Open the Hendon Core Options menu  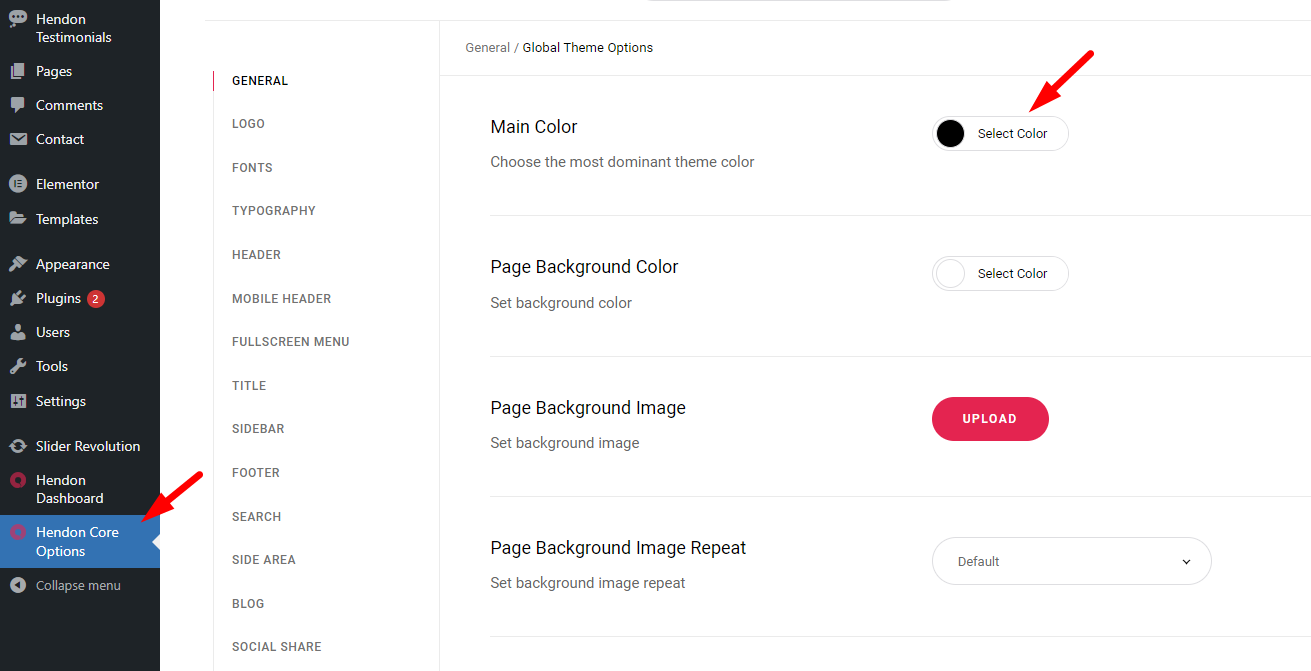point(80,541)
